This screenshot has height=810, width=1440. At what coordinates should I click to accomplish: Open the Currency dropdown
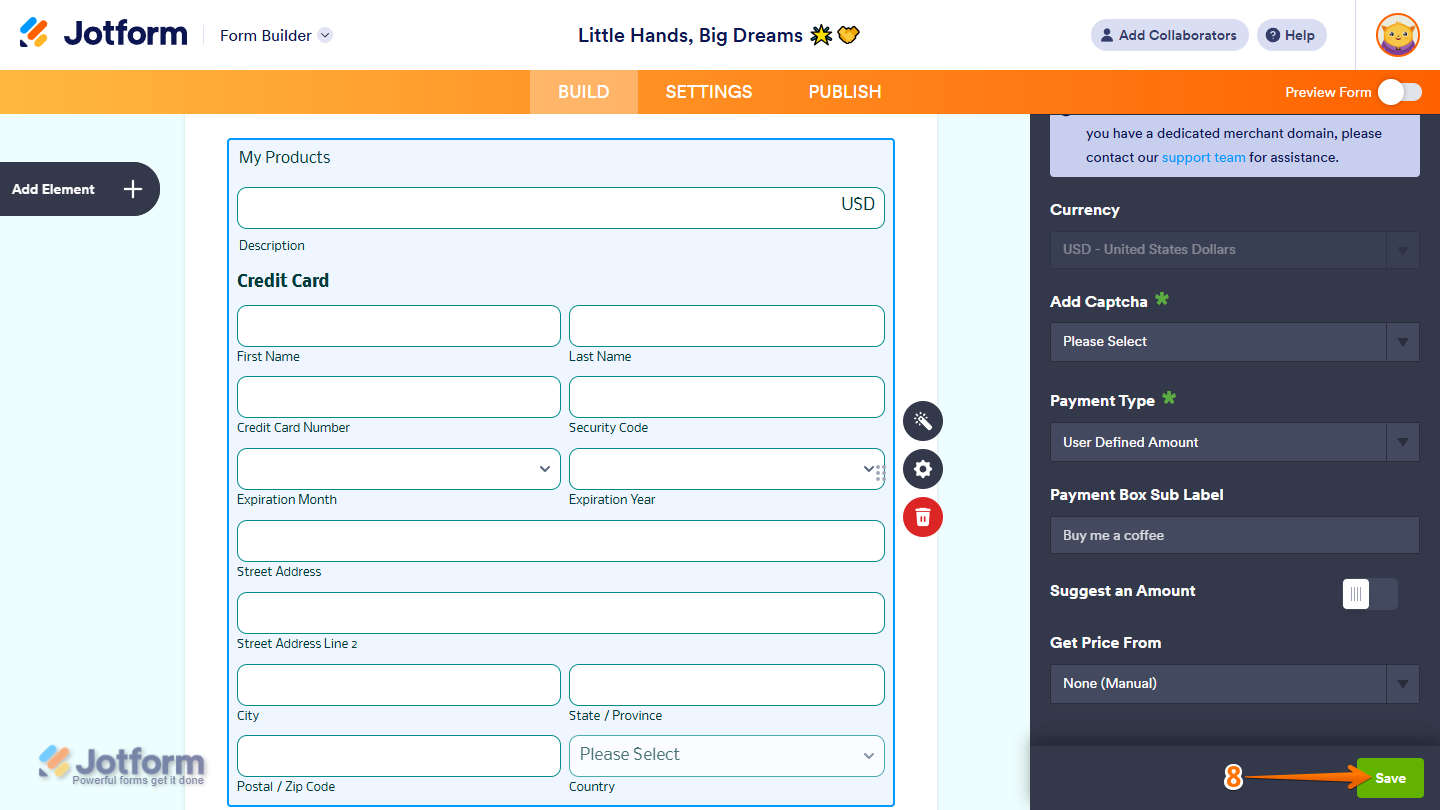(x=1235, y=249)
